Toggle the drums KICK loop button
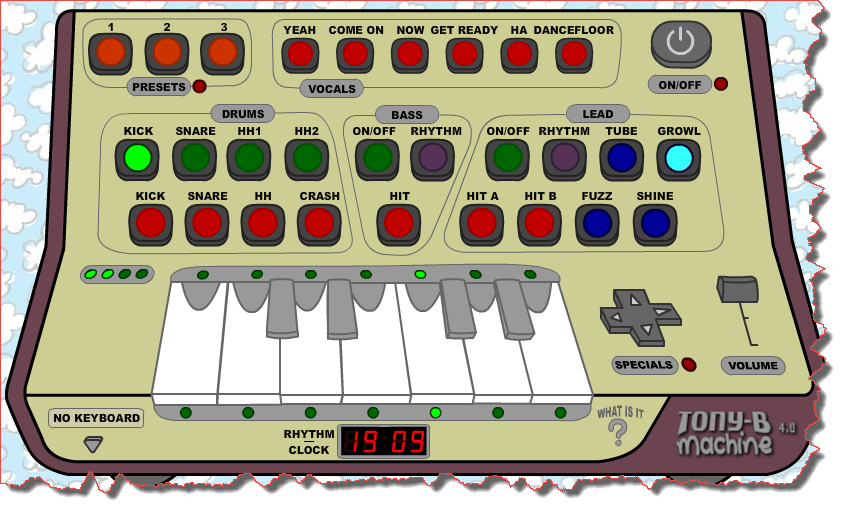Image resolution: width=849 pixels, height=514 pixels. [x=138, y=157]
